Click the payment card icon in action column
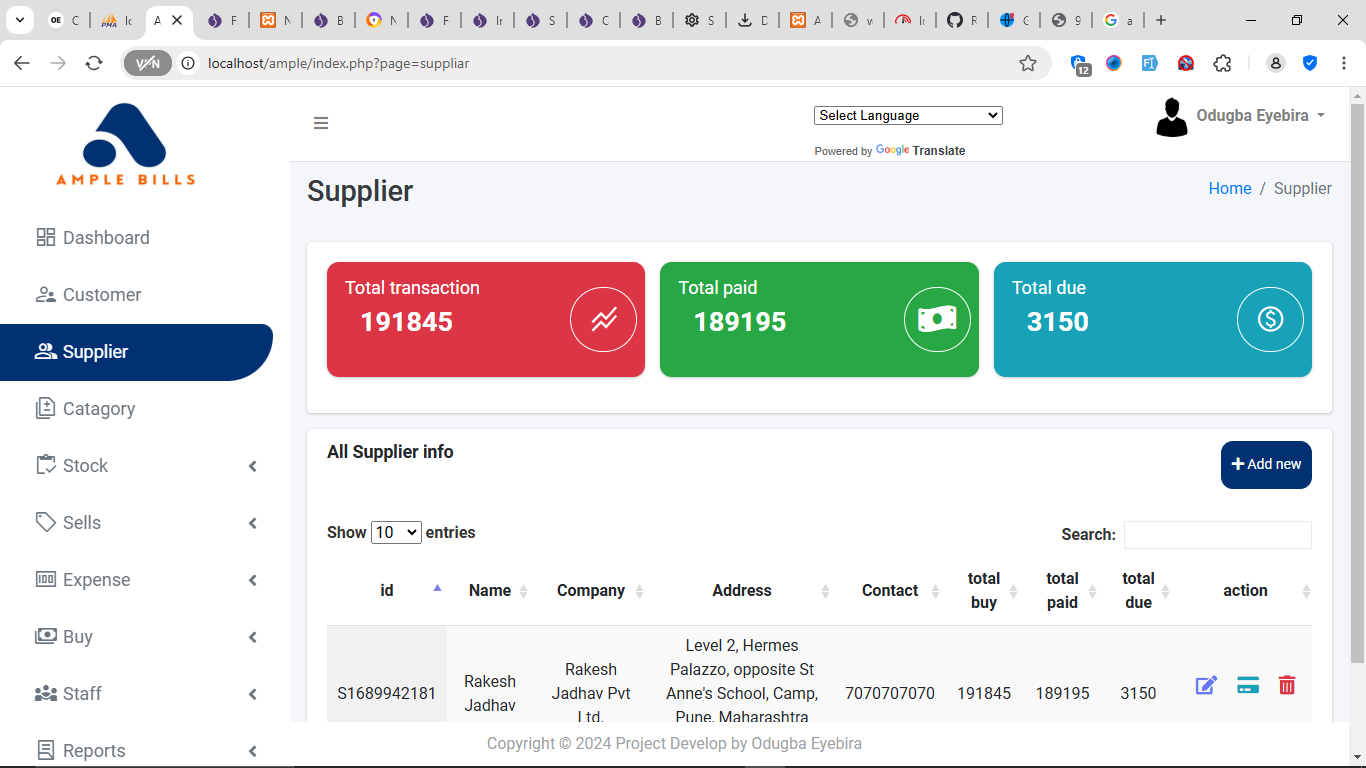Image resolution: width=1366 pixels, height=768 pixels. (x=1247, y=685)
